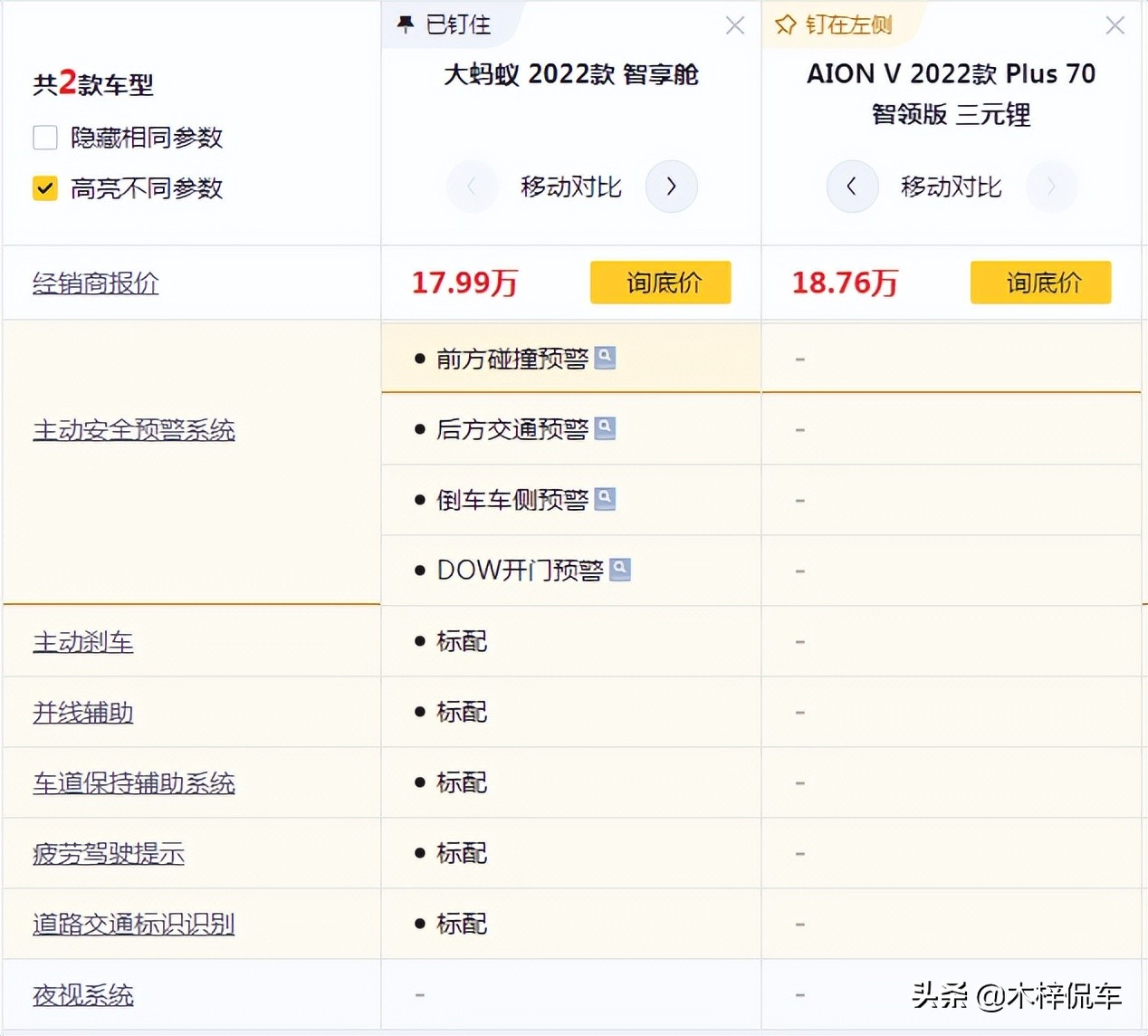
Task: Pin AION V column with 钉在左侧
Action: pos(834,24)
